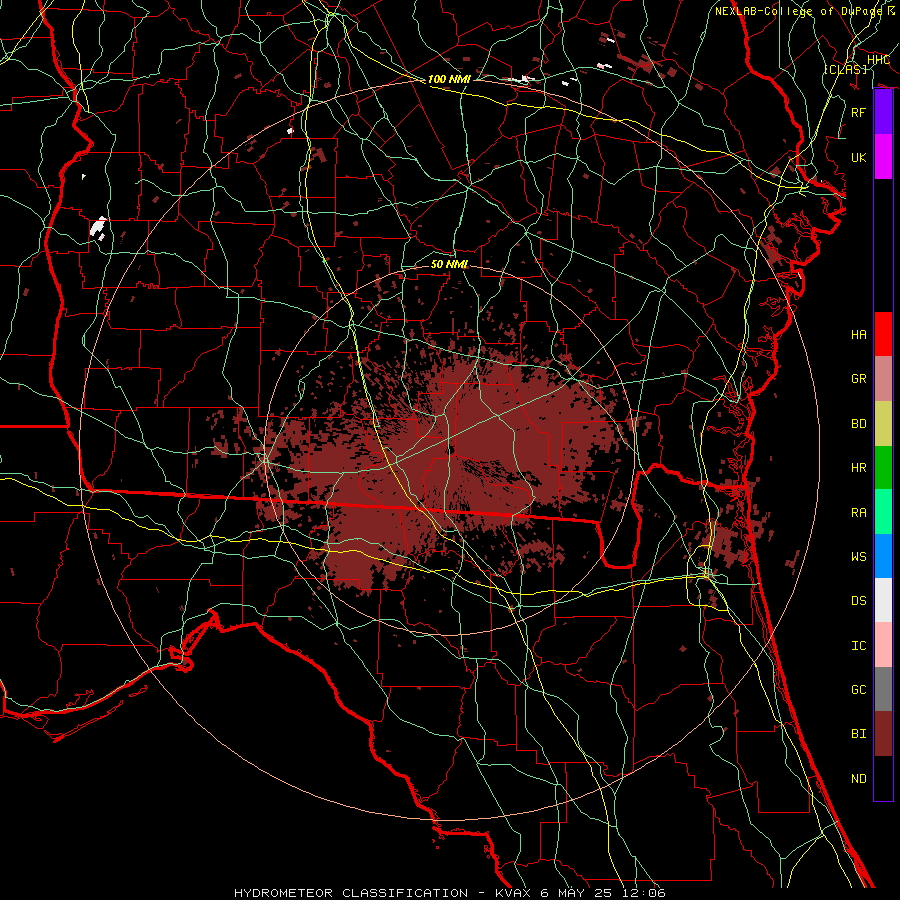
Task: Pick the RA light-green legend swatch
Action: point(883,512)
